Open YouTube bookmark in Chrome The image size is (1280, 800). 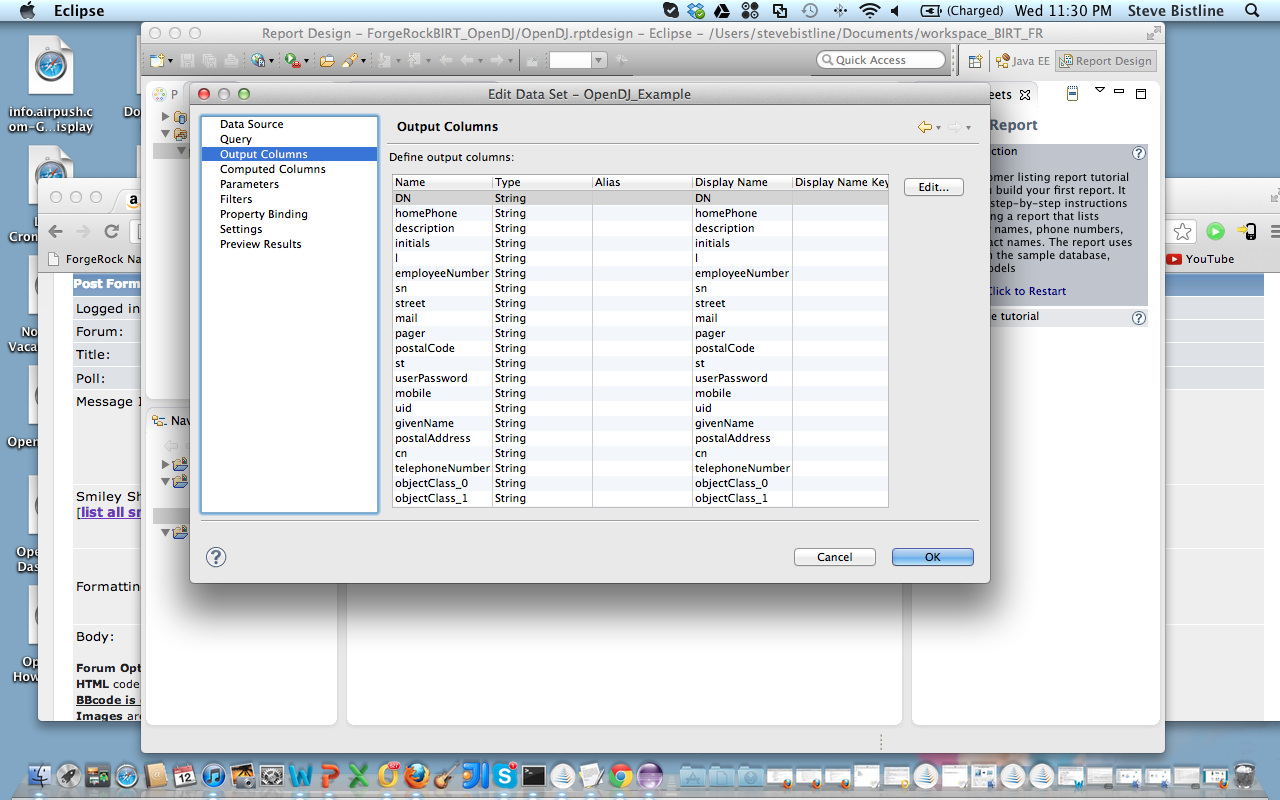coord(1200,259)
